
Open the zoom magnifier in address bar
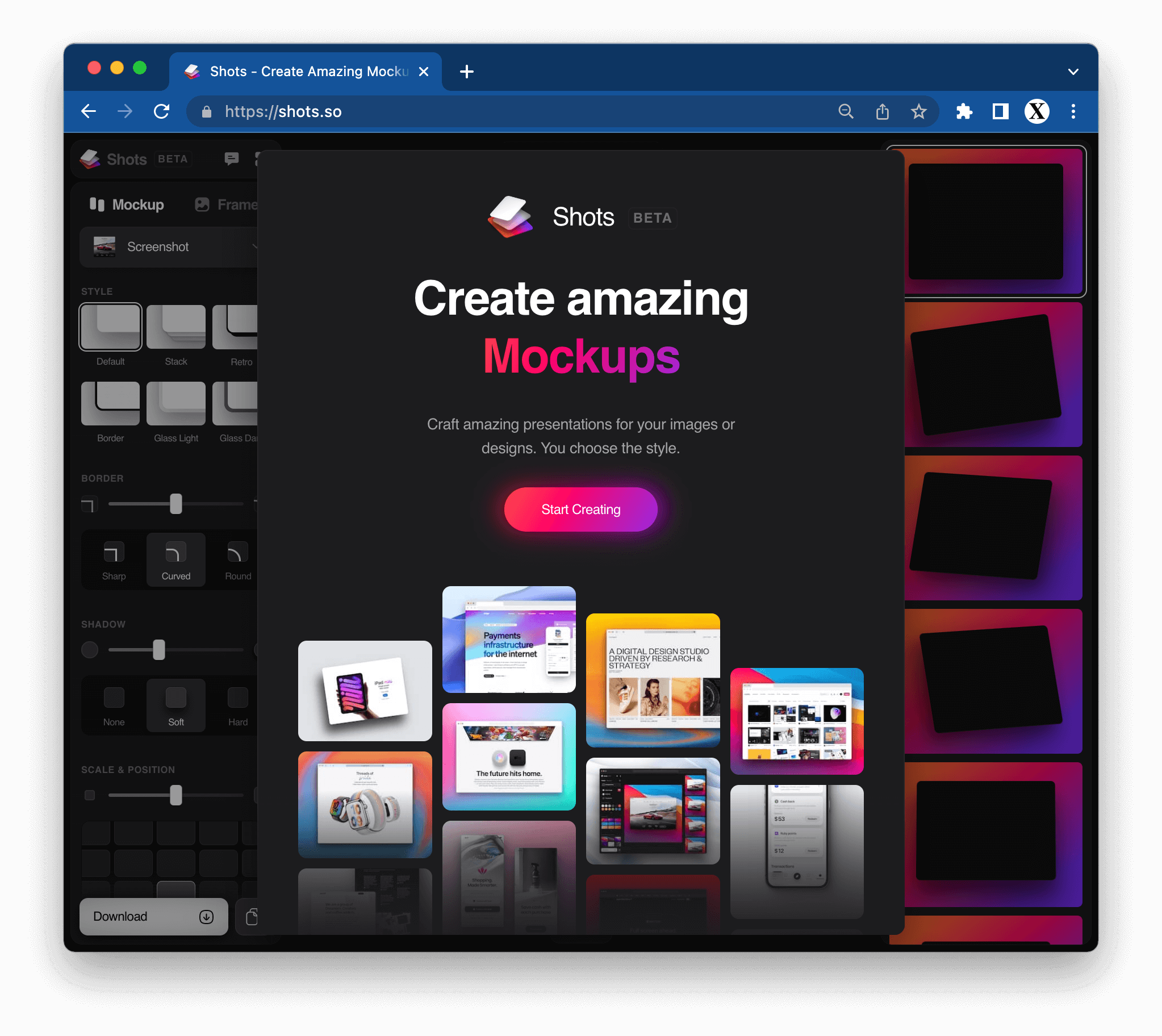click(x=846, y=111)
